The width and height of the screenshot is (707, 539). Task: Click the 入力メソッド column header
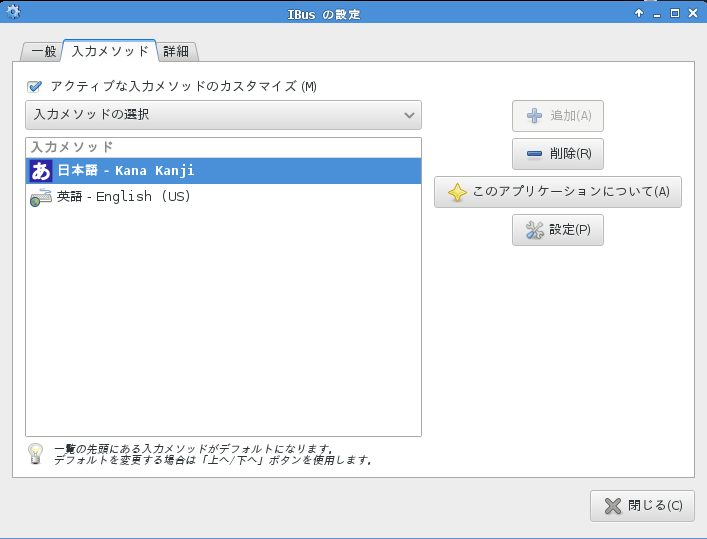point(223,146)
